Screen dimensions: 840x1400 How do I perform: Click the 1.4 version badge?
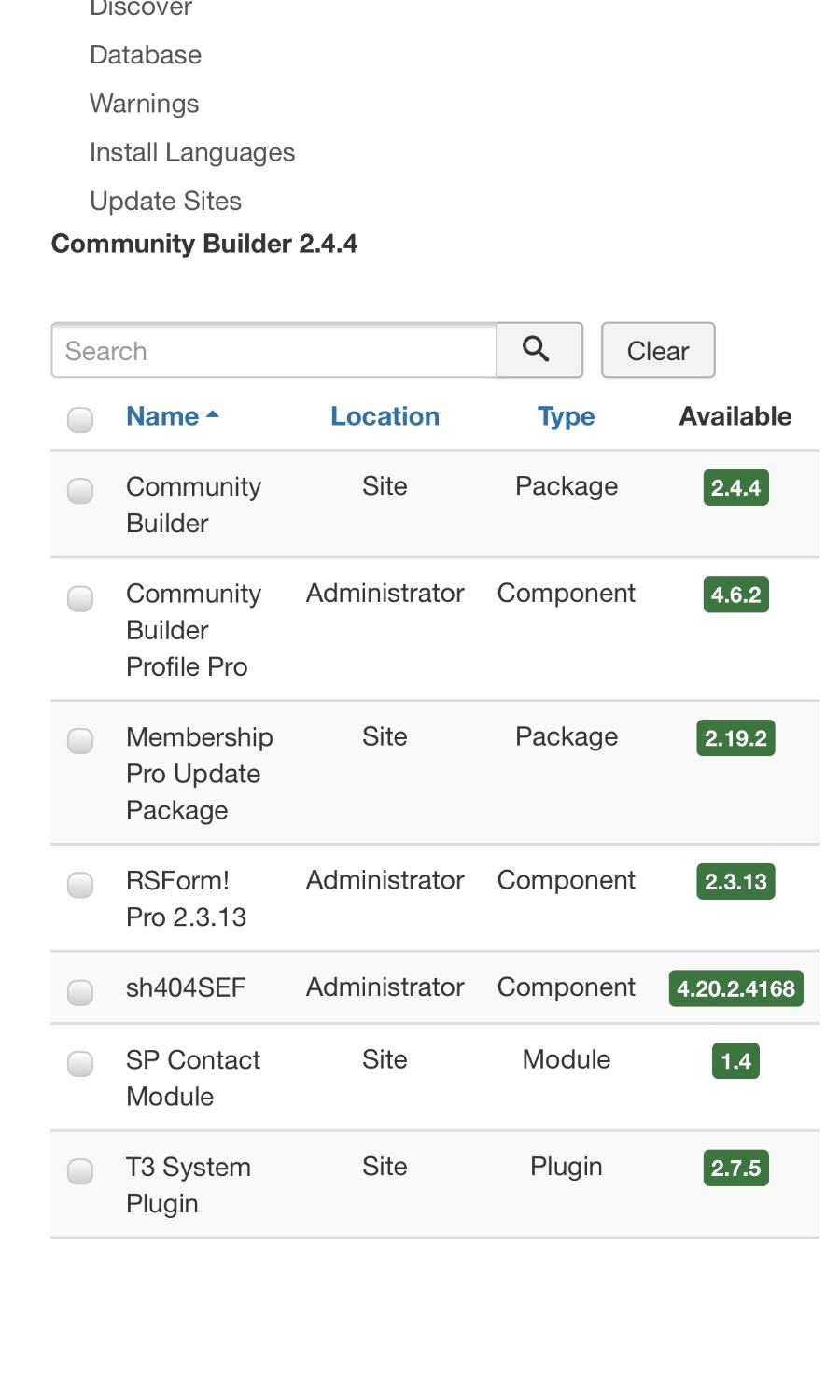735,1061
